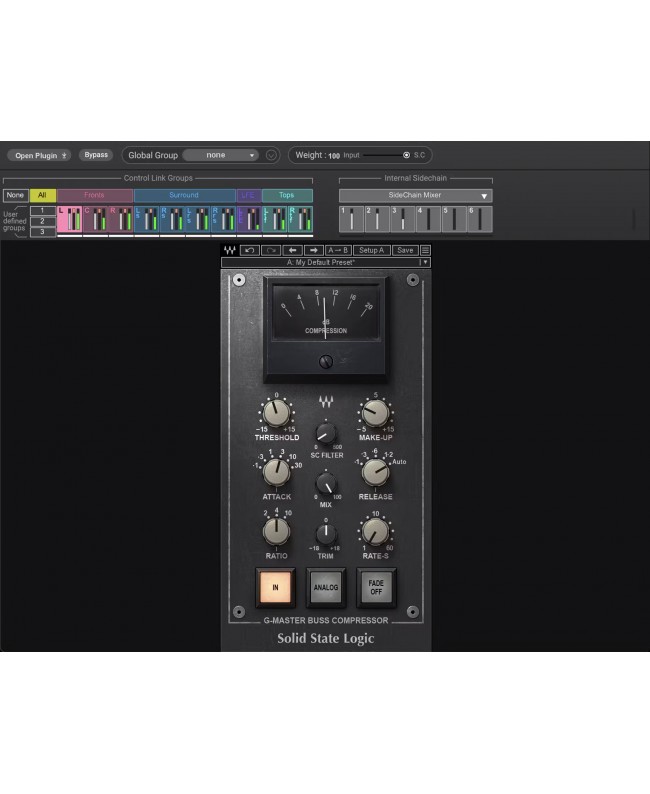The height and width of the screenshot is (794, 650).
Task: Select the Ltf top channel cell
Action: [275, 219]
